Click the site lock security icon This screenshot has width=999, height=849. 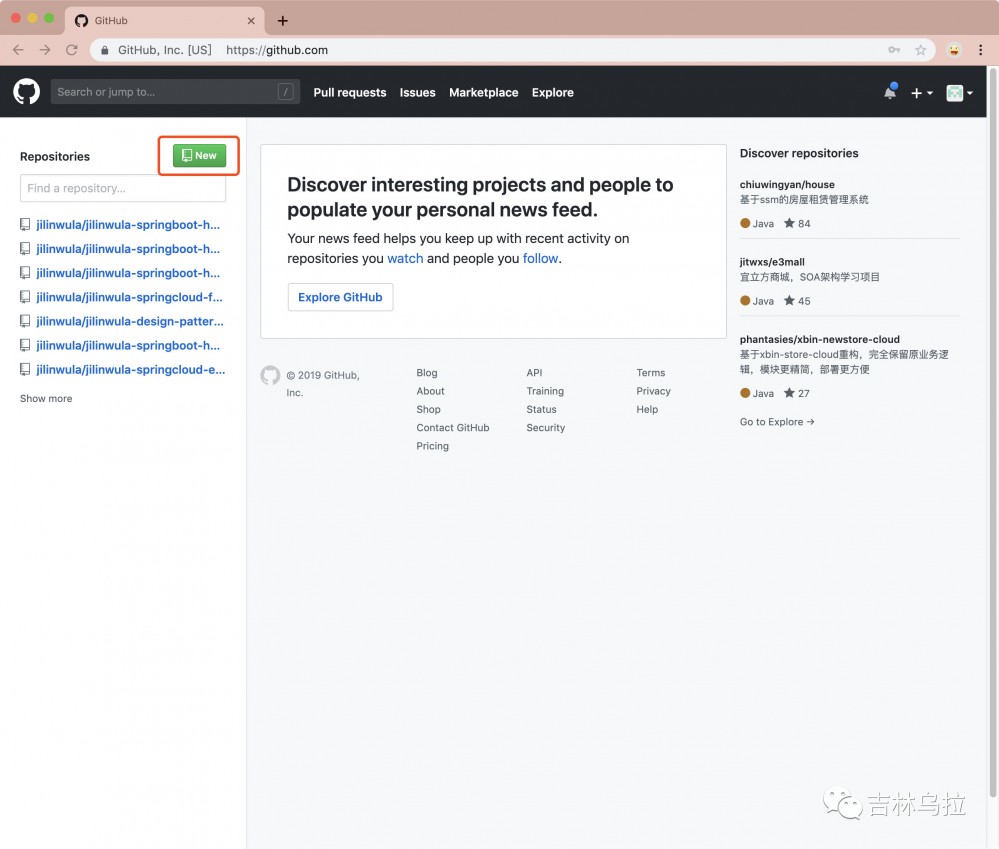click(x=104, y=50)
